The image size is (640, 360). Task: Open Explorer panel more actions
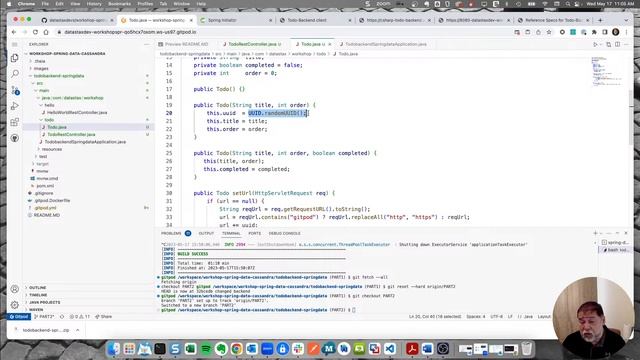147,44
